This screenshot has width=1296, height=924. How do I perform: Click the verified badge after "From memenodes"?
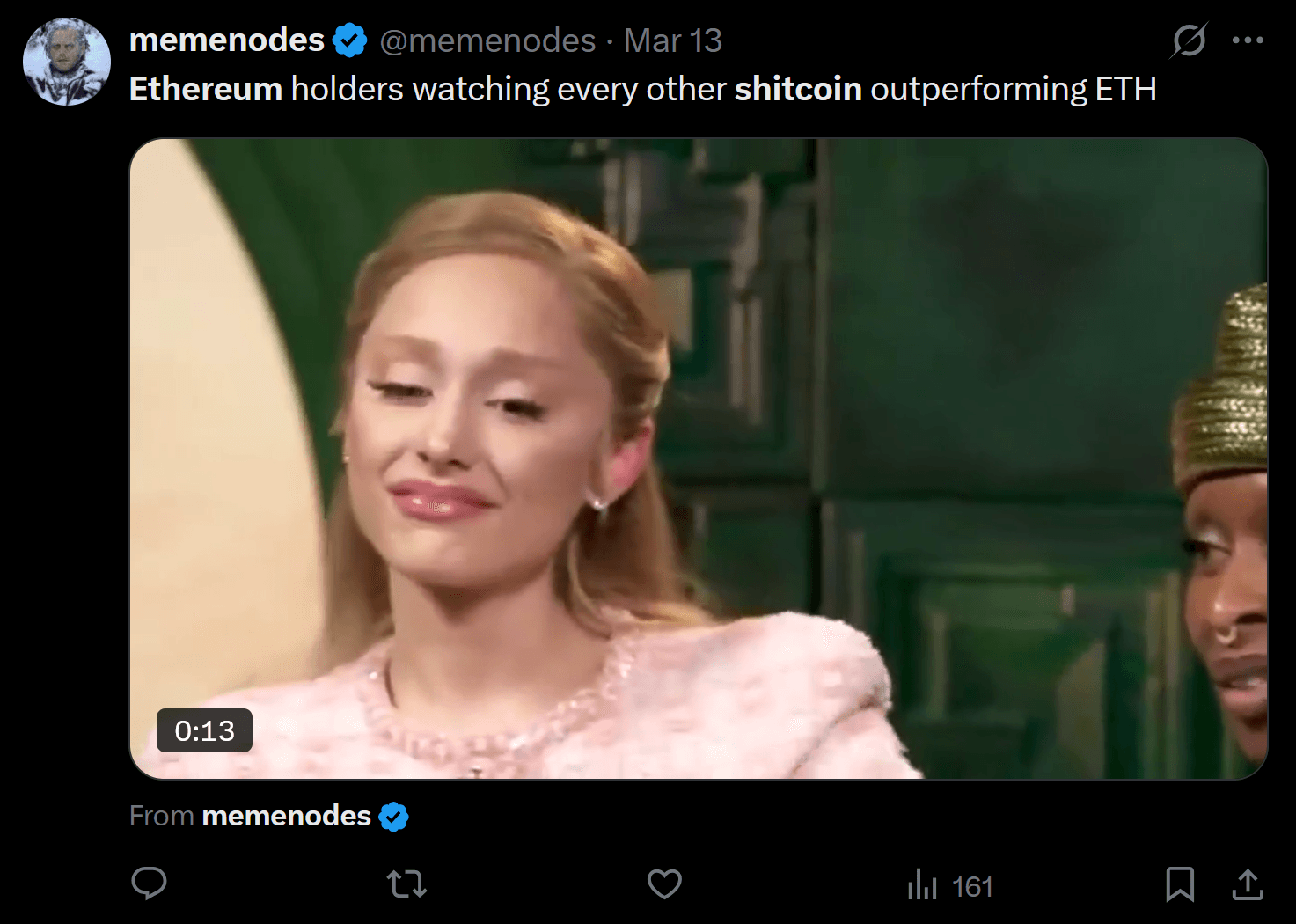click(393, 817)
